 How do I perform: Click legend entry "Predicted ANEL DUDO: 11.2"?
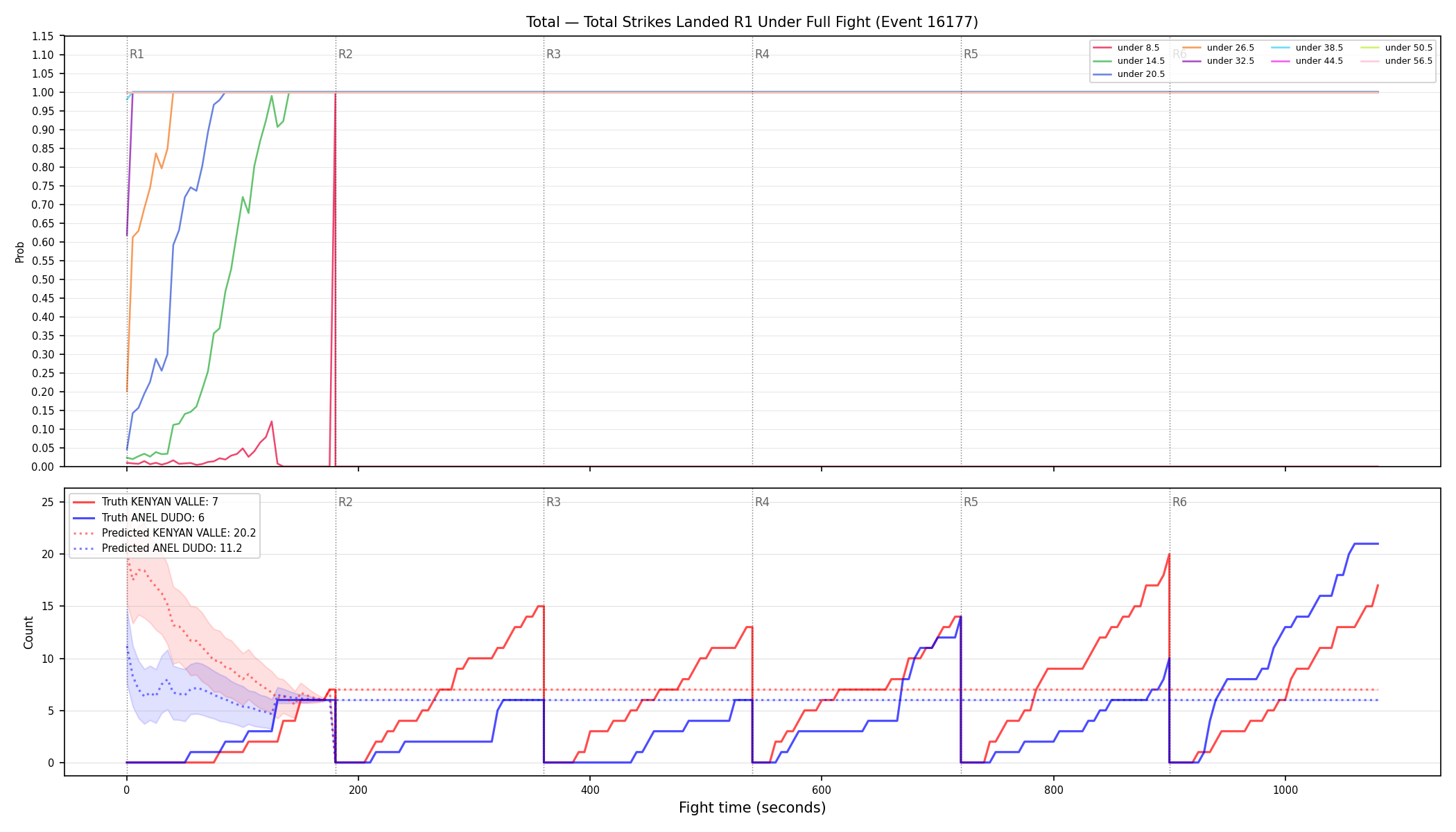tap(157, 548)
